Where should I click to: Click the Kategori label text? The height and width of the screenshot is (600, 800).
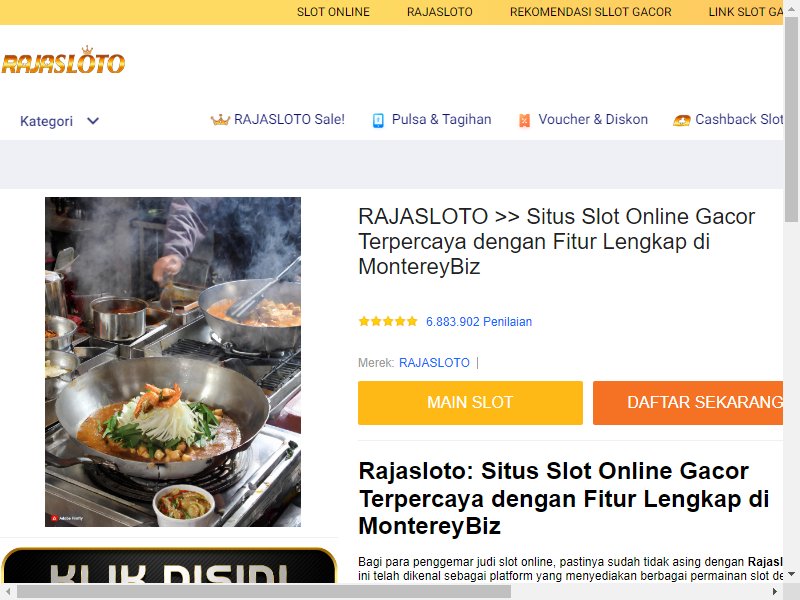[46, 121]
